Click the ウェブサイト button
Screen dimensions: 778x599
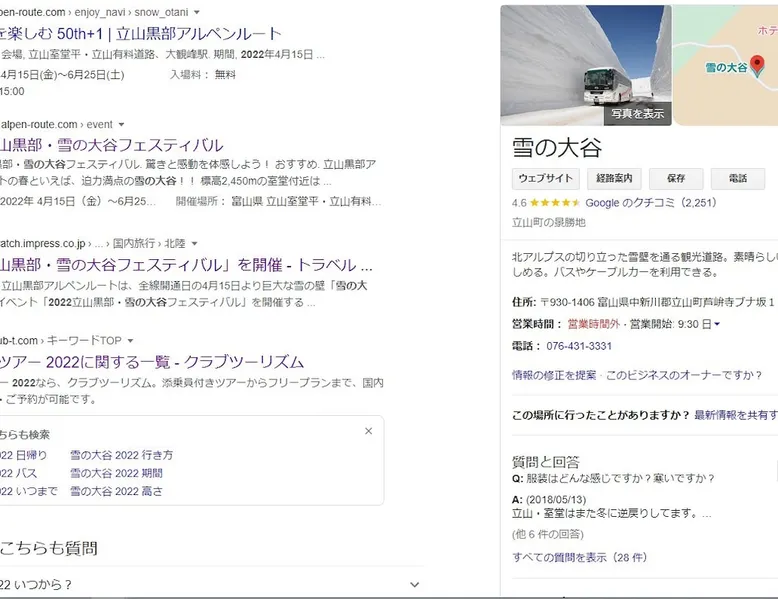545,178
